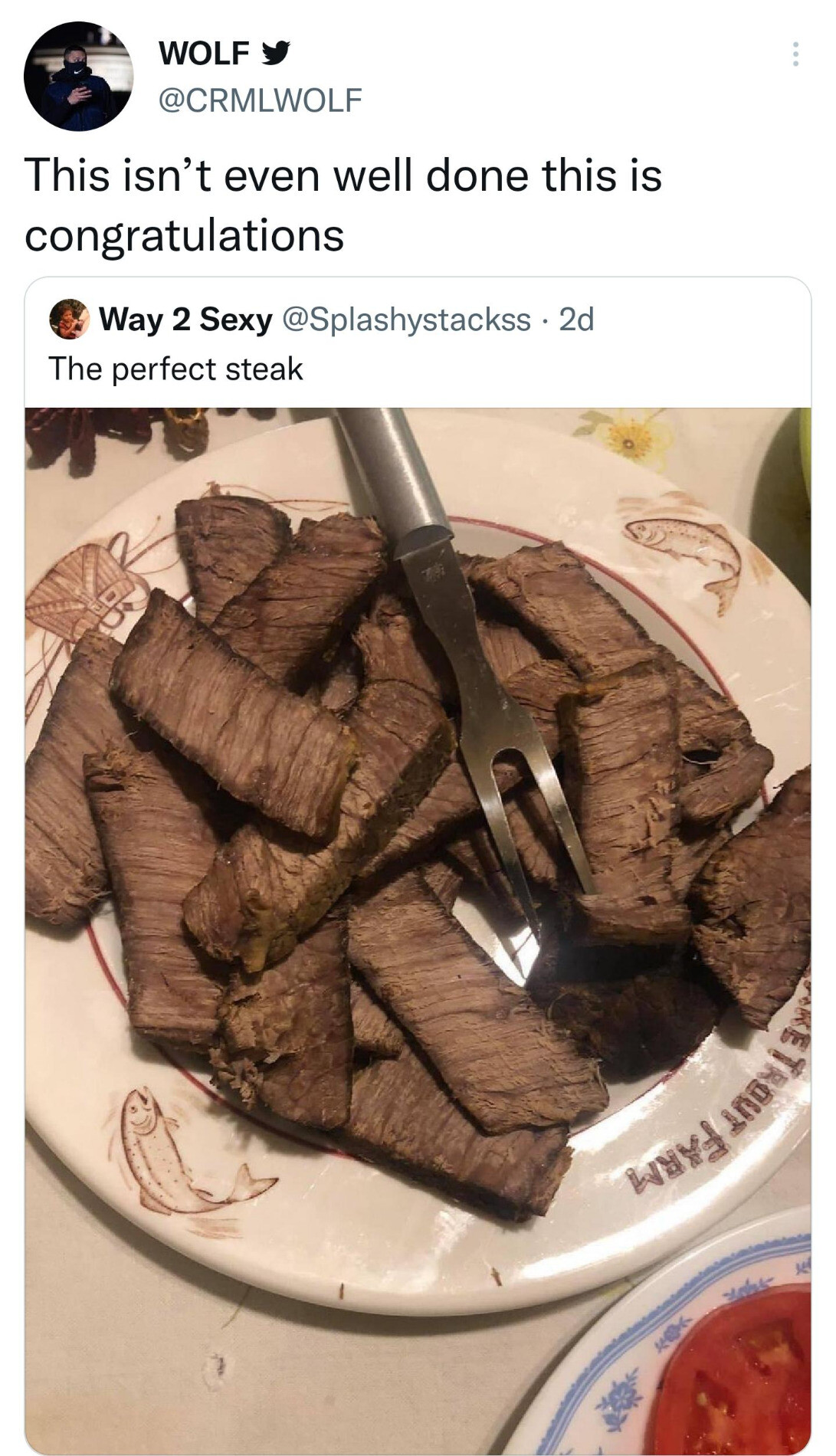The width and height of the screenshot is (836, 1456).
Task: Click Way 2 Sexy's small avatar
Action: click(70, 320)
